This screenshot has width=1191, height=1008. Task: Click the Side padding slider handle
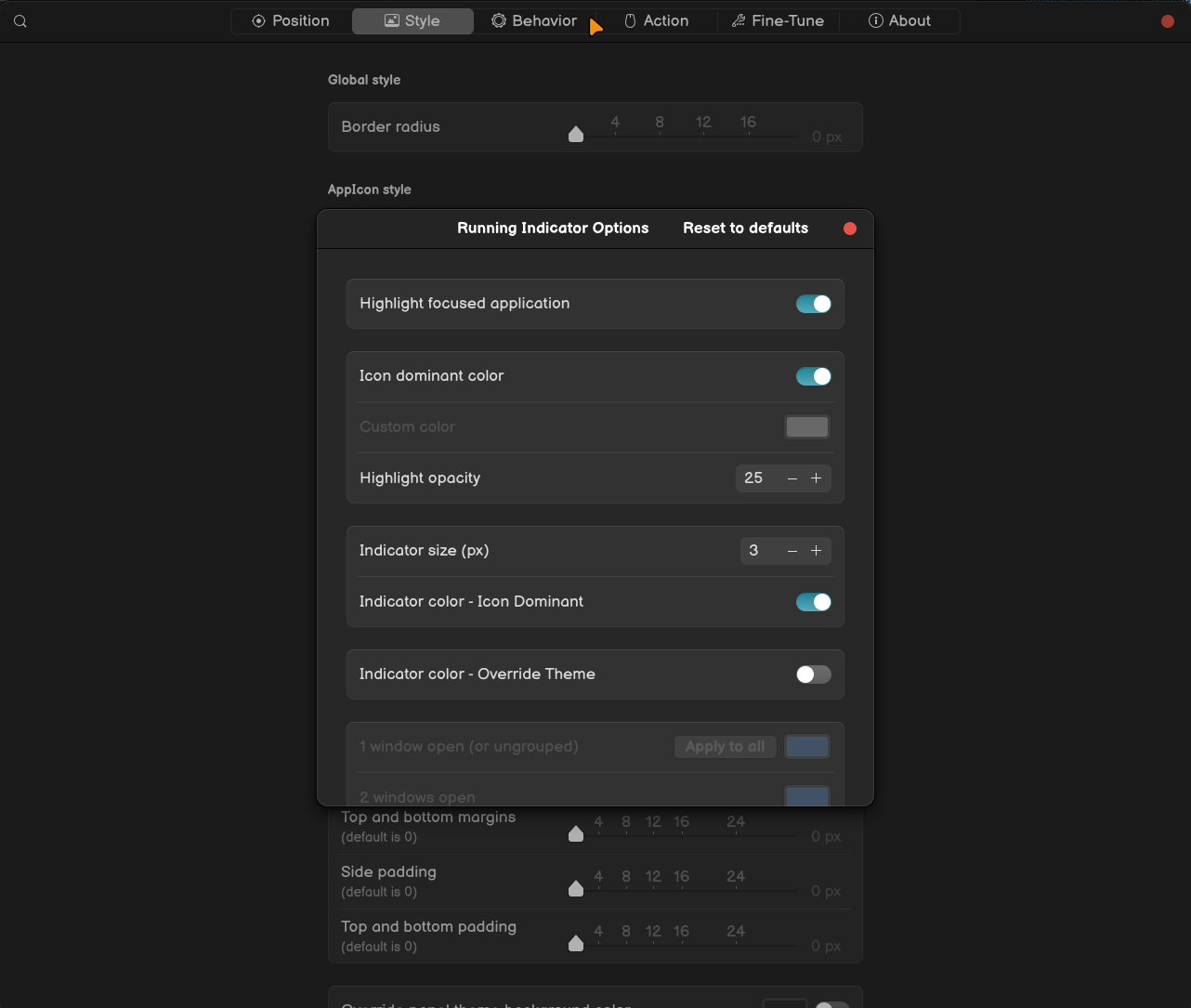click(576, 888)
